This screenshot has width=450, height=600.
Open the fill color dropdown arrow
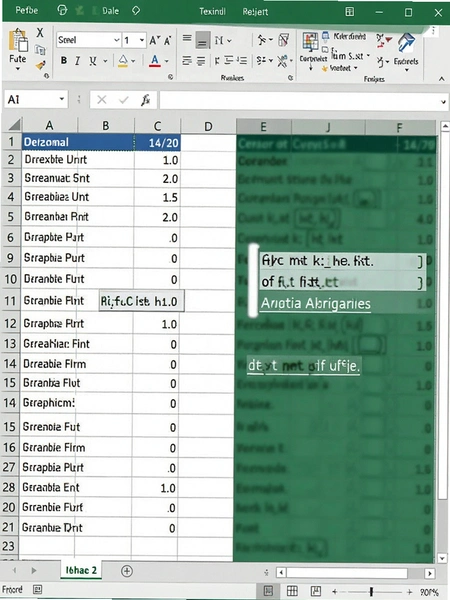coord(133,61)
